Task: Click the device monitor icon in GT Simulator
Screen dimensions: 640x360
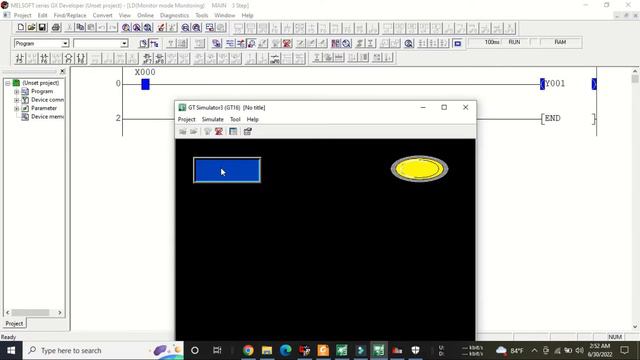Action: 233,131
